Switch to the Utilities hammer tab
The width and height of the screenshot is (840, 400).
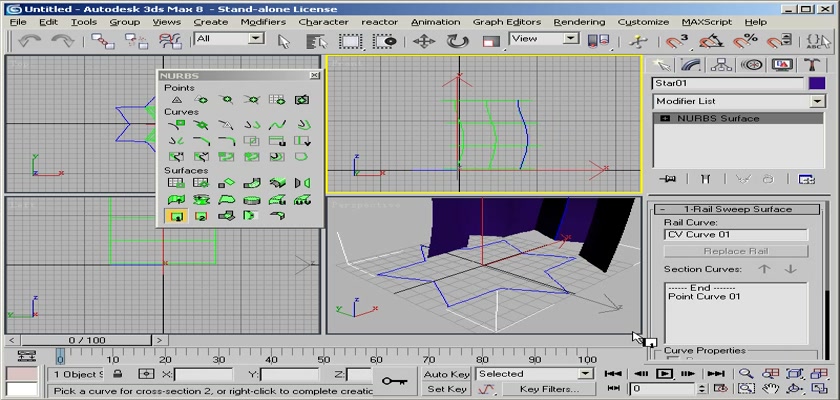(x=812, y=65)
